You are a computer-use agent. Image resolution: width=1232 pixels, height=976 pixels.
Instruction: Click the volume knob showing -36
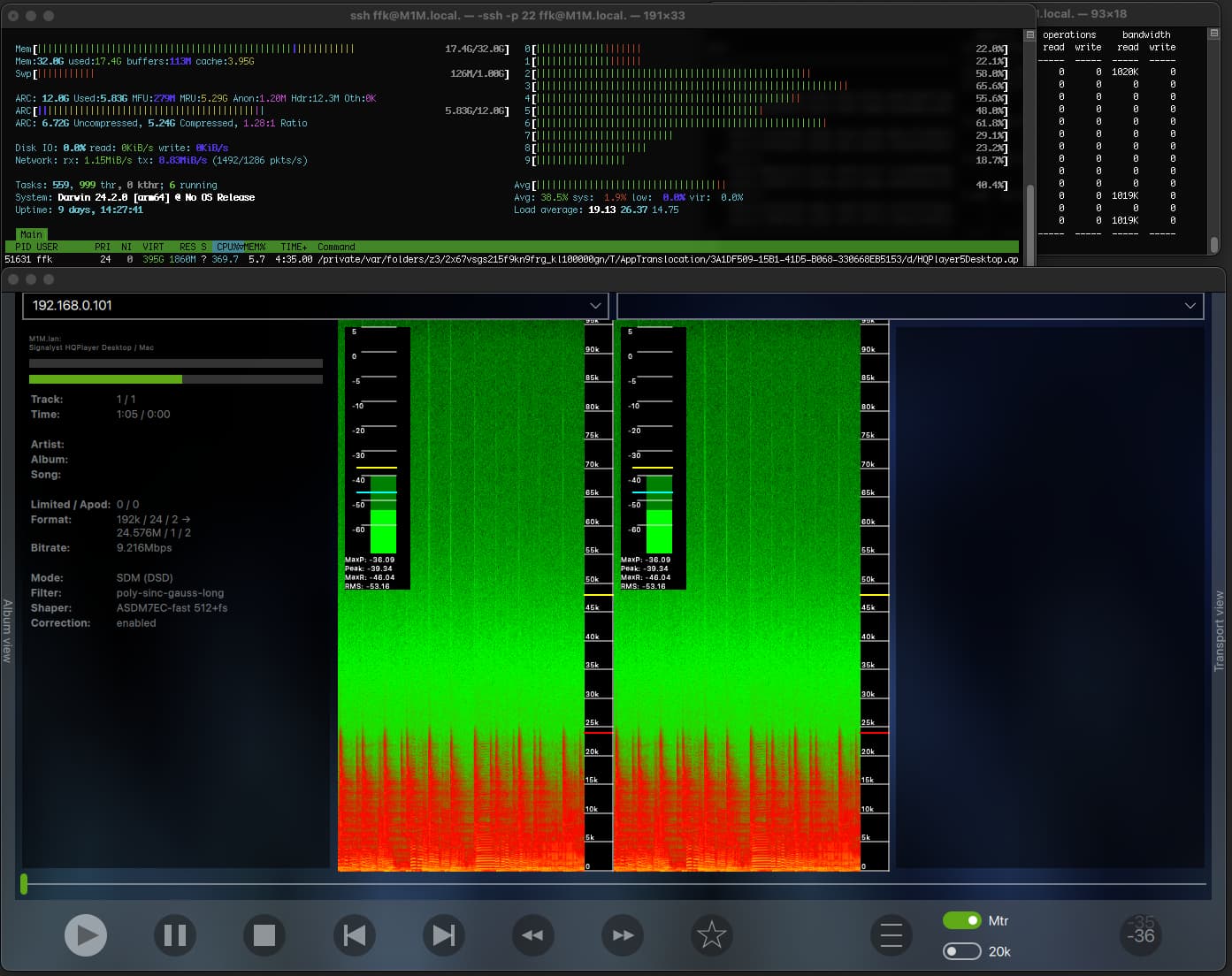click(x=1141, y=934)
